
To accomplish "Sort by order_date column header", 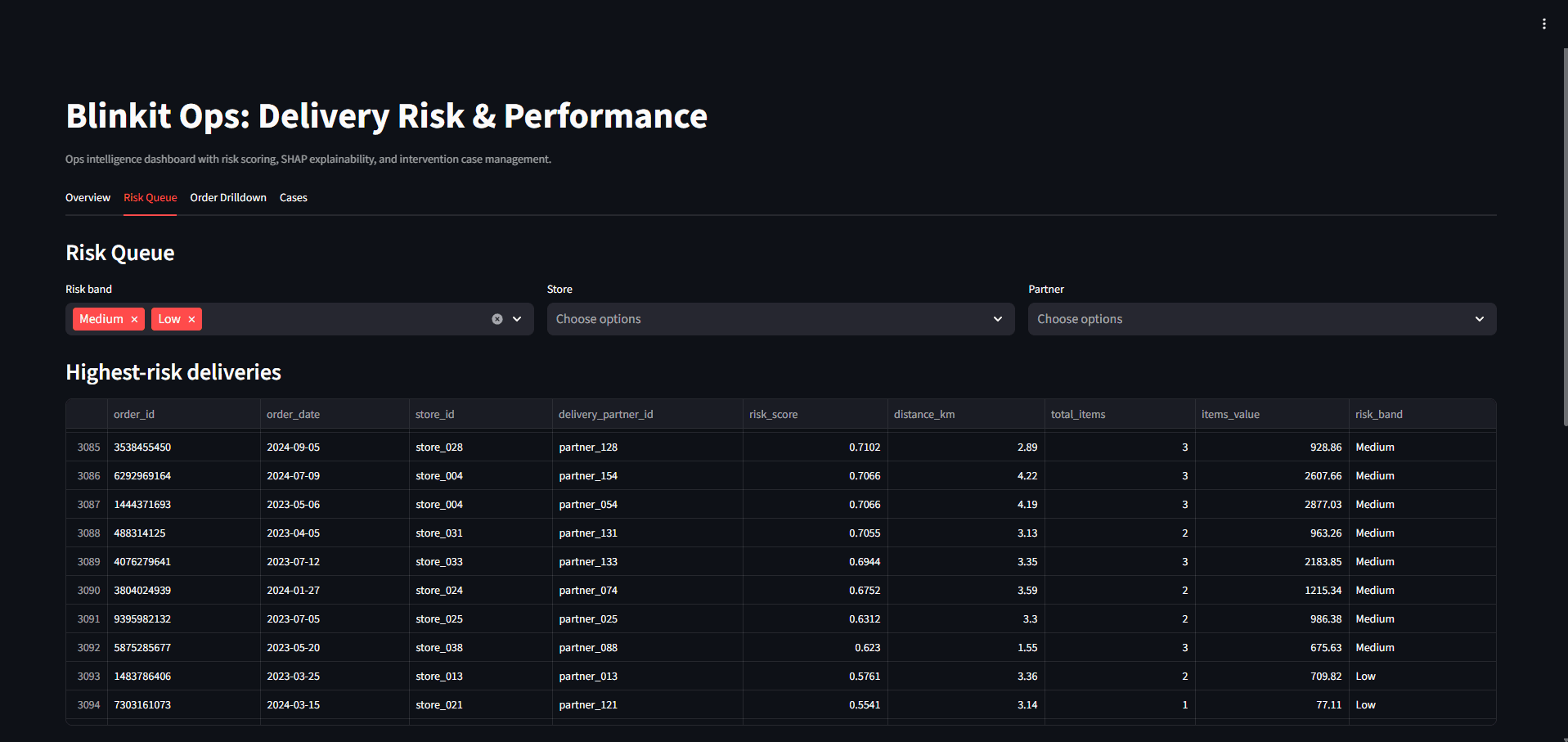I will click(335, 414).
